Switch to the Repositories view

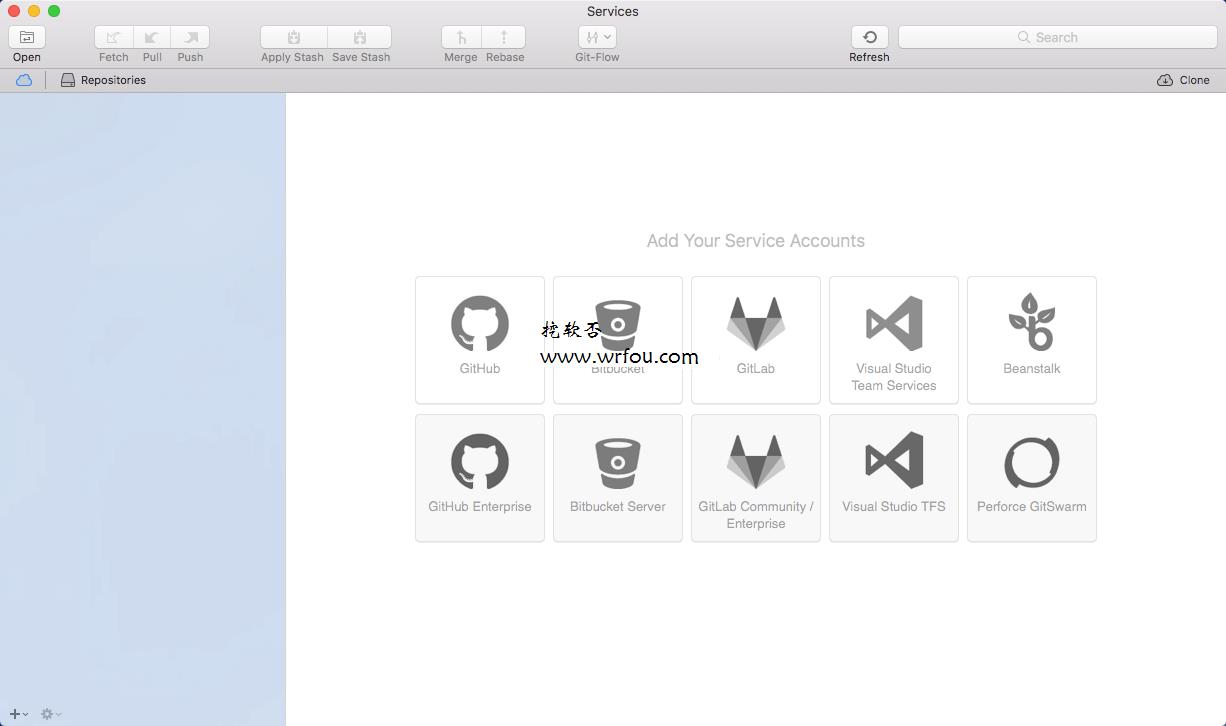104,80
